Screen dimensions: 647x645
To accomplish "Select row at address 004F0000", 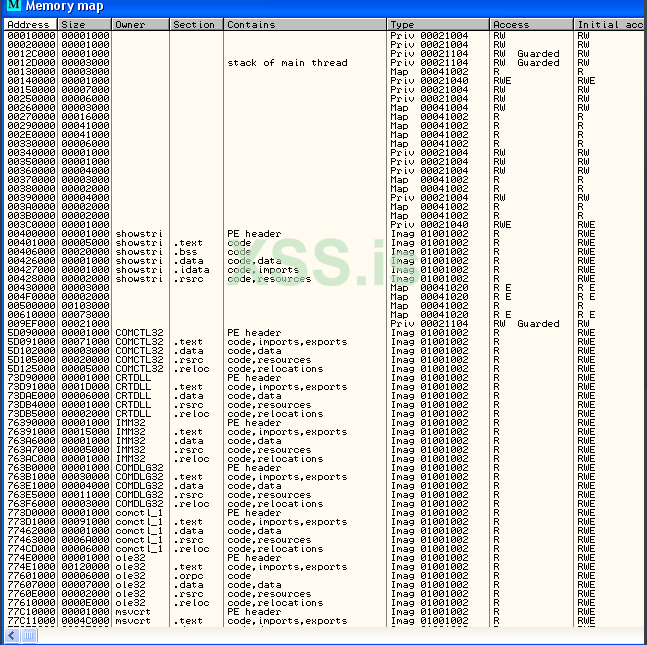I will point(324,297).
